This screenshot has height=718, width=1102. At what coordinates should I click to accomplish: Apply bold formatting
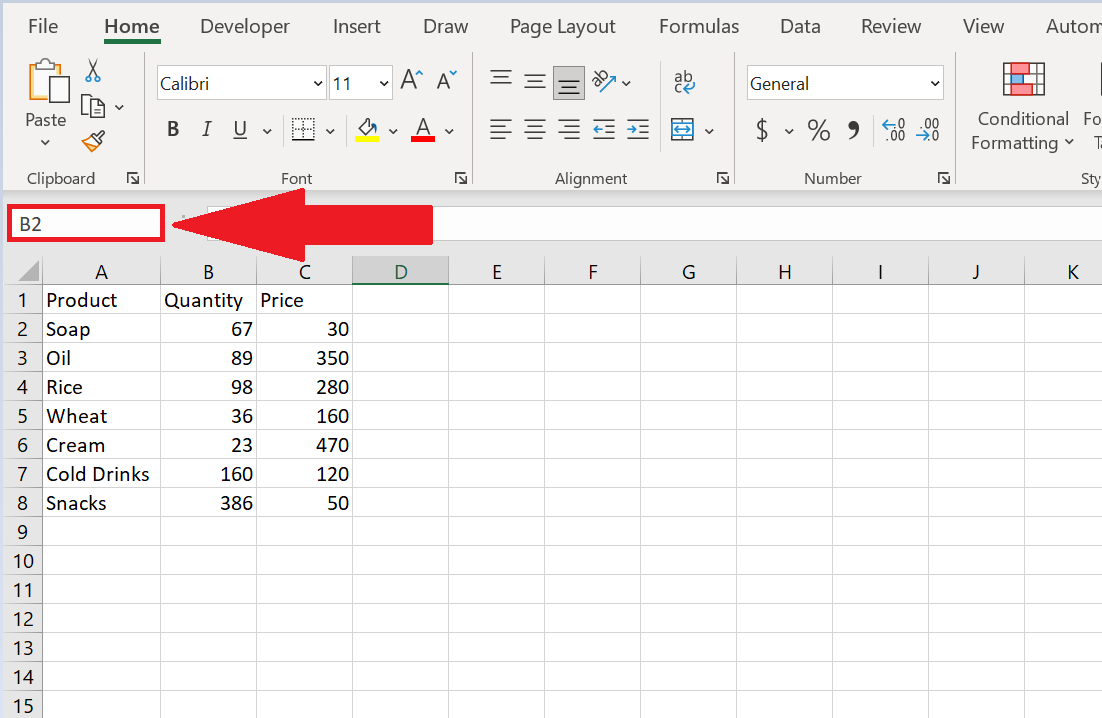172,129
